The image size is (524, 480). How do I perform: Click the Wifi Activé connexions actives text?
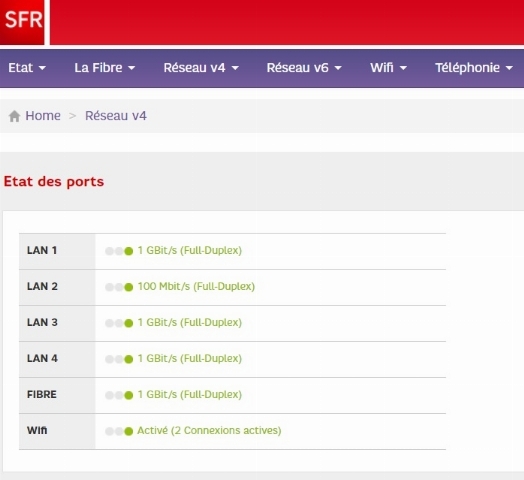click(x=209, y=431)
